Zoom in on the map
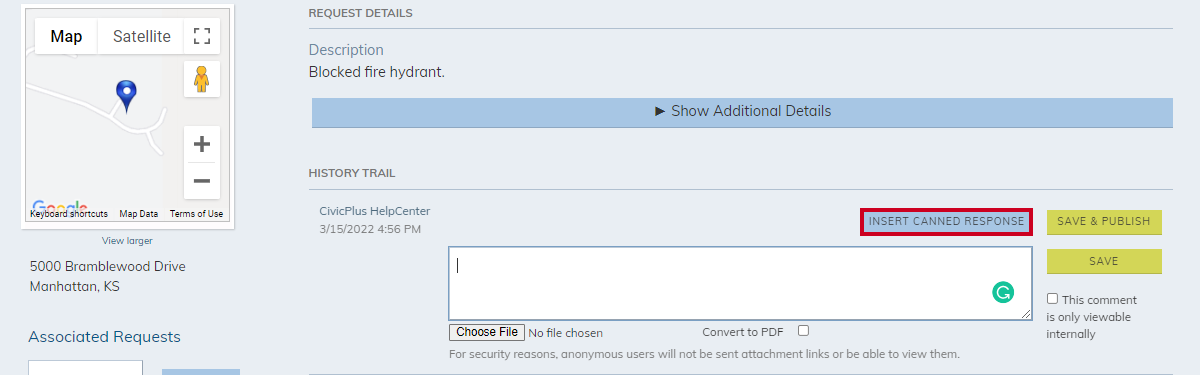 click(x=202, y=143)
